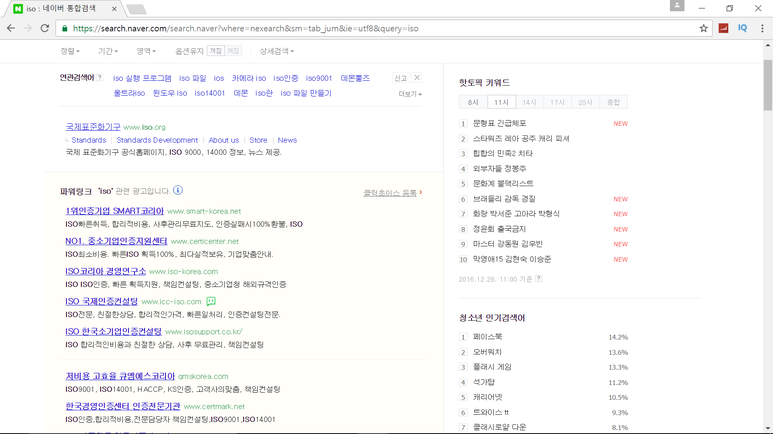
Task: Click hot keyword 막영애15 김현숙 이승준
Action: (512, 259)
